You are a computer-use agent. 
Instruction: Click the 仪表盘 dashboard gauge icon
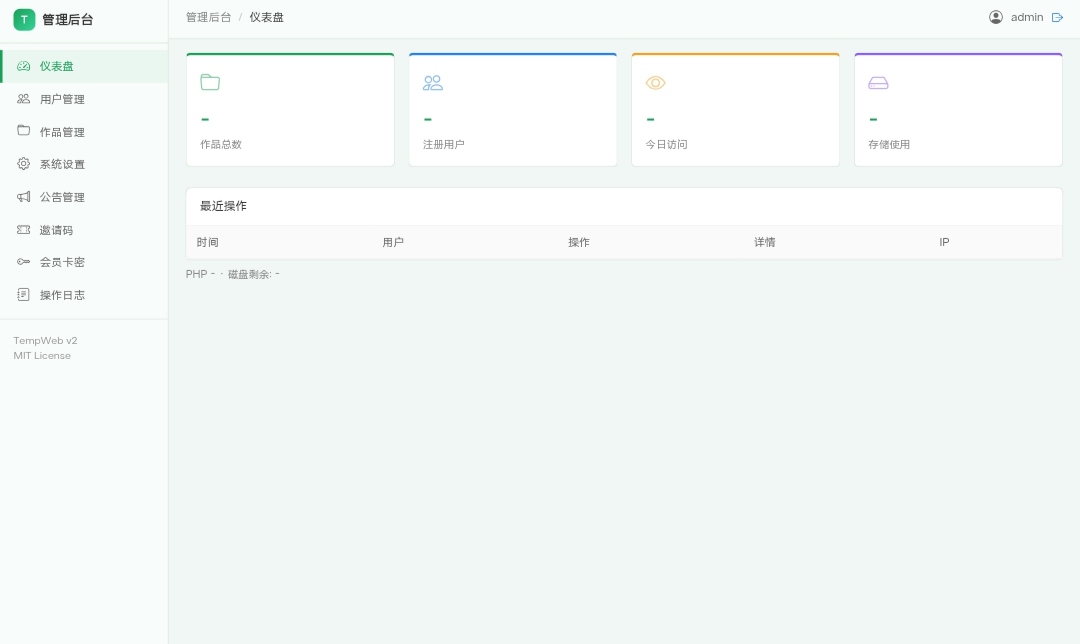pyautogui.click(x=23, y=66)
